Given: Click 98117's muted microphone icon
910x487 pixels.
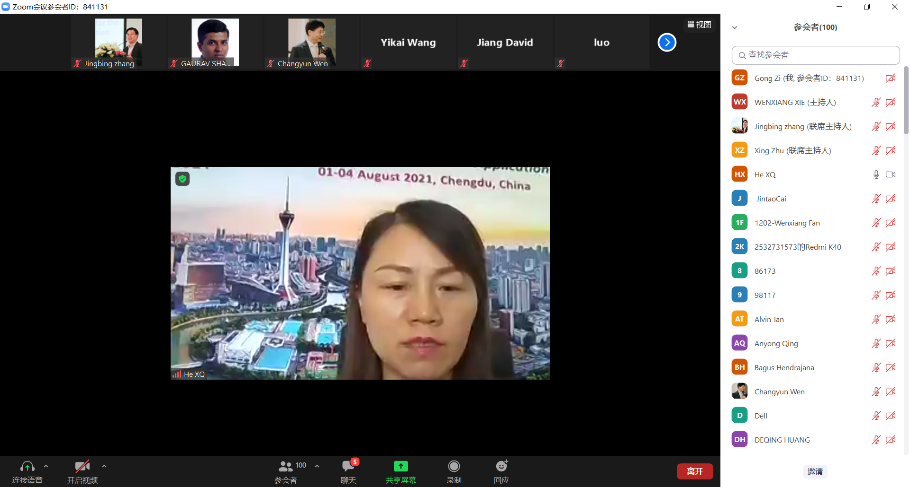Looking at the screenshot, I should [876, 295].
